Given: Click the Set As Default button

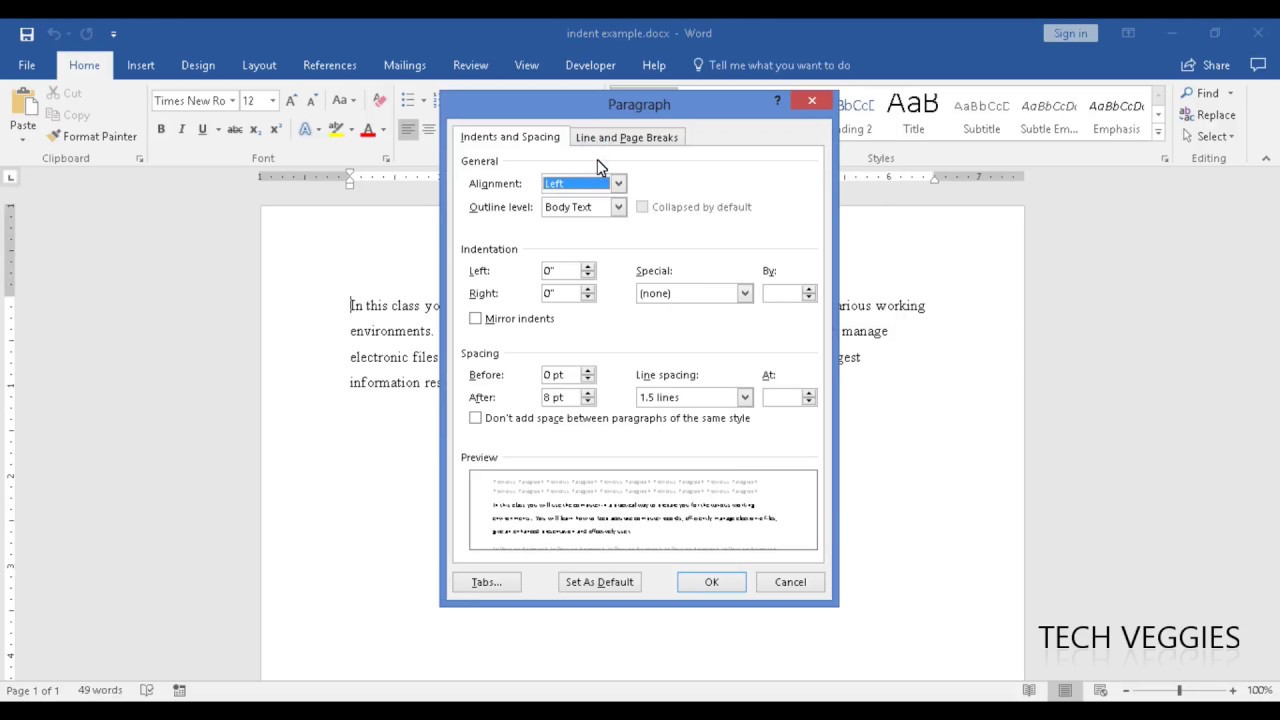Looking at the screenshot, I should (x=600, y=582).
